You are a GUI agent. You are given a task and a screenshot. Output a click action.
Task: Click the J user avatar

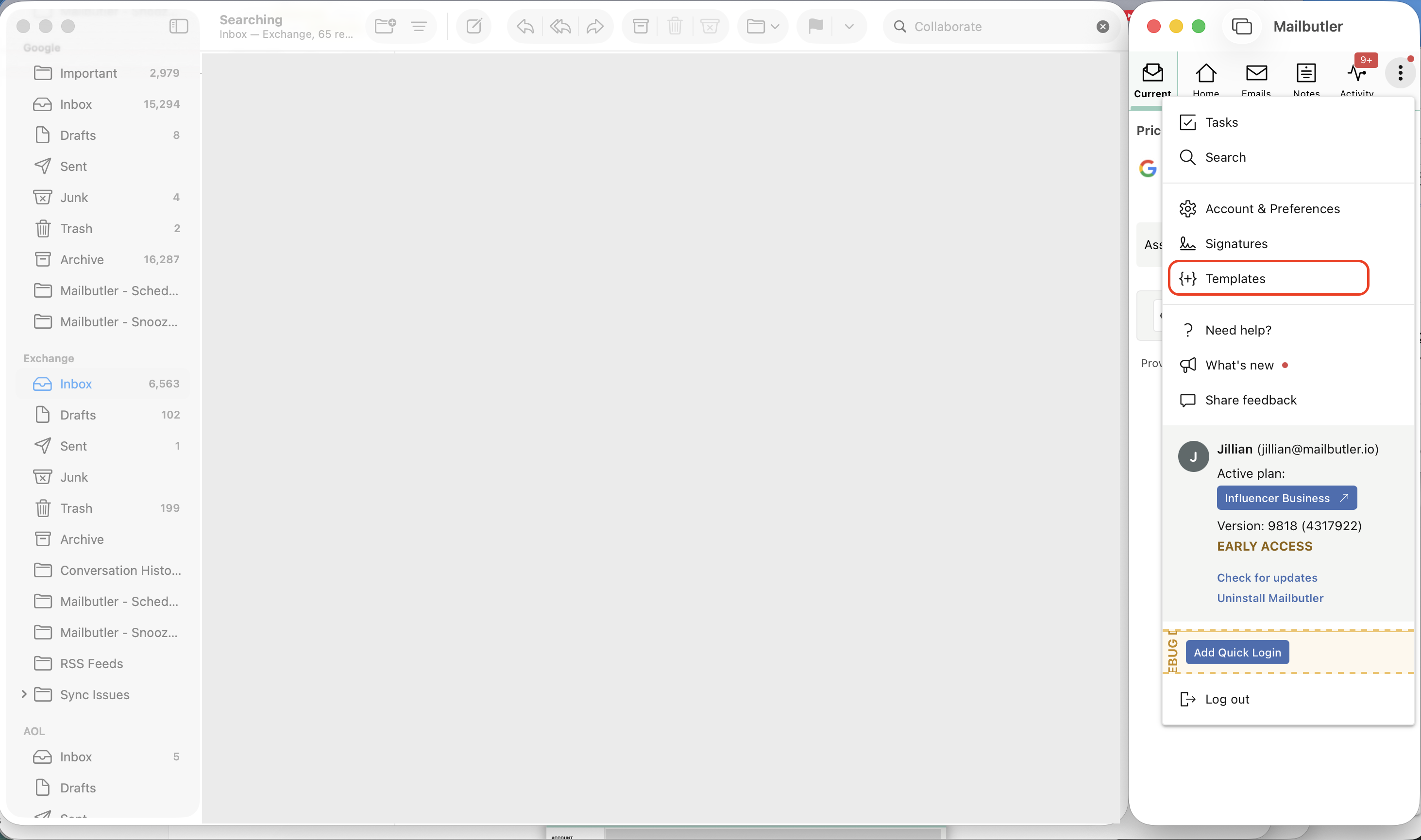(1193, 457)
